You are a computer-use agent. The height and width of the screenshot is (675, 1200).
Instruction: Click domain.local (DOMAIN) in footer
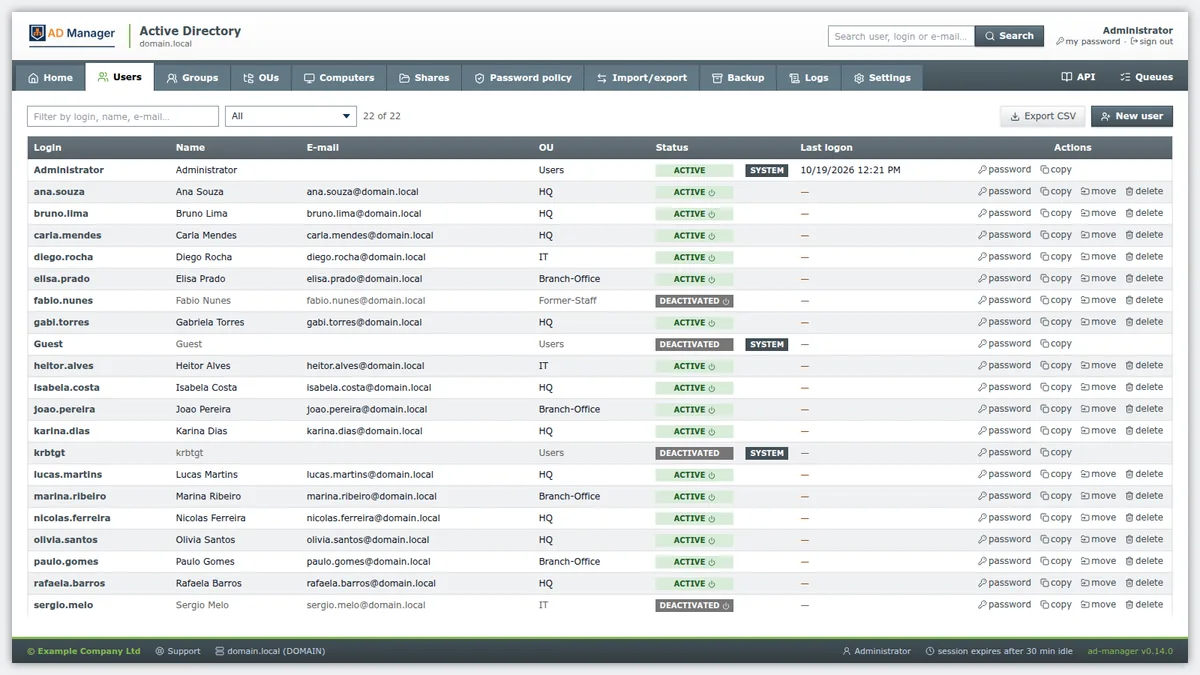270,651
